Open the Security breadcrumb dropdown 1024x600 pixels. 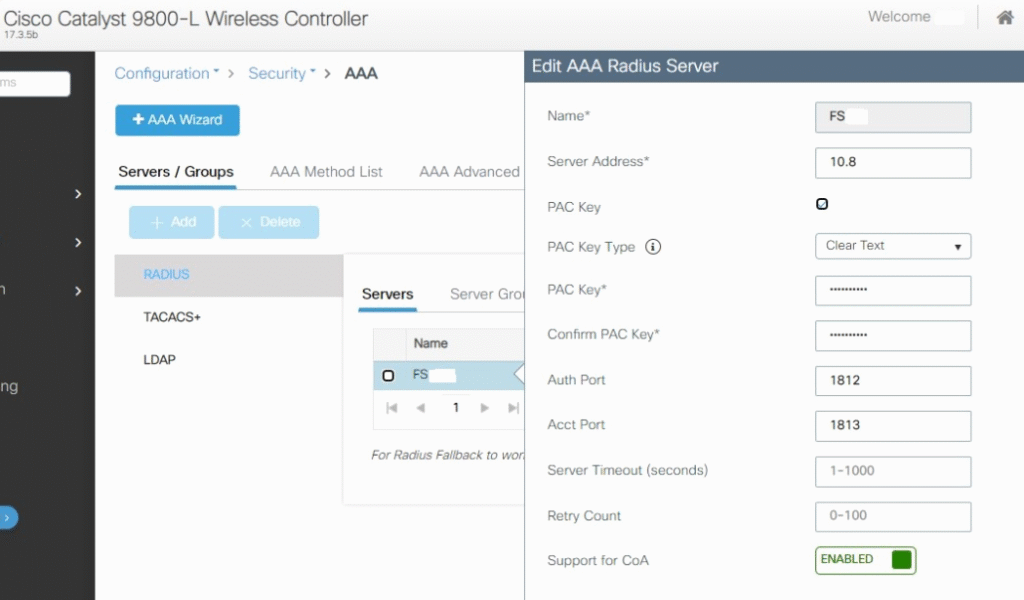point(281,73)
